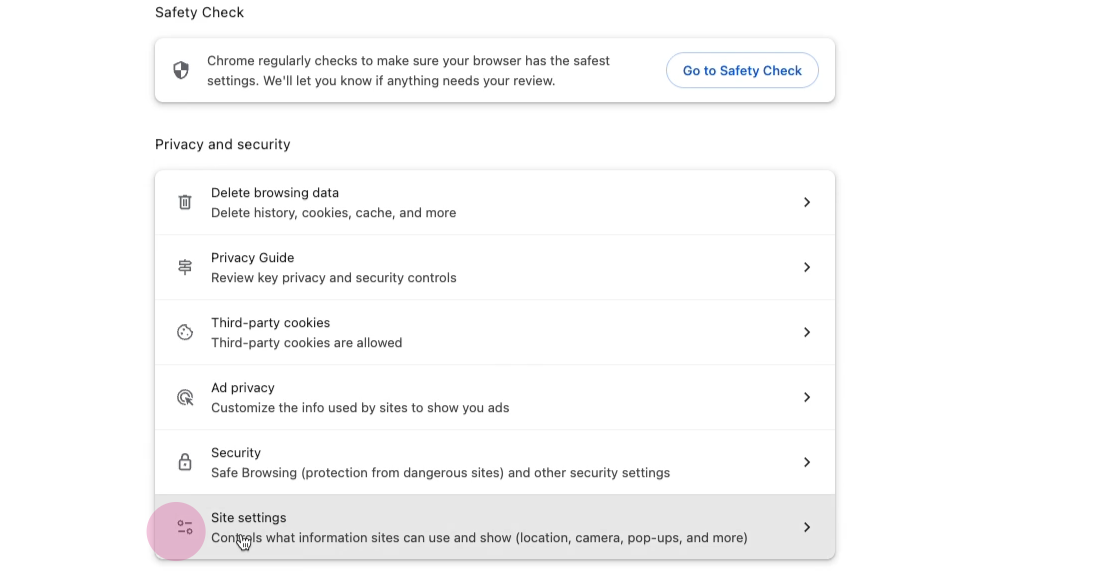Click 'Delete history, cookies, cache, and more' text
1110x578 pixels.
333,212
